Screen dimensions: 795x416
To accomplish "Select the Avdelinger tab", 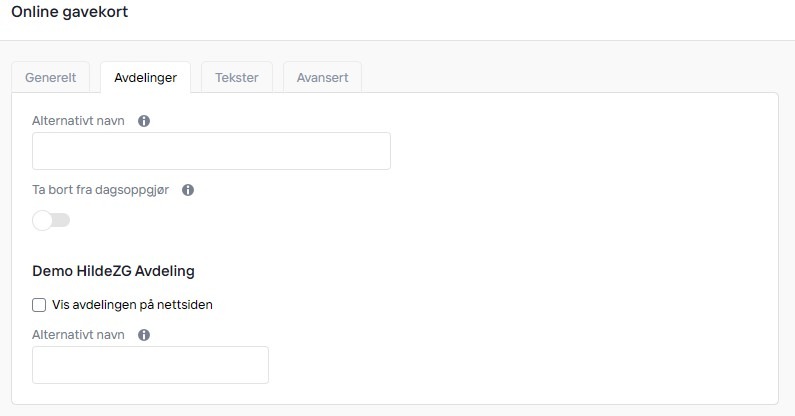I will [x=145, y=78].
